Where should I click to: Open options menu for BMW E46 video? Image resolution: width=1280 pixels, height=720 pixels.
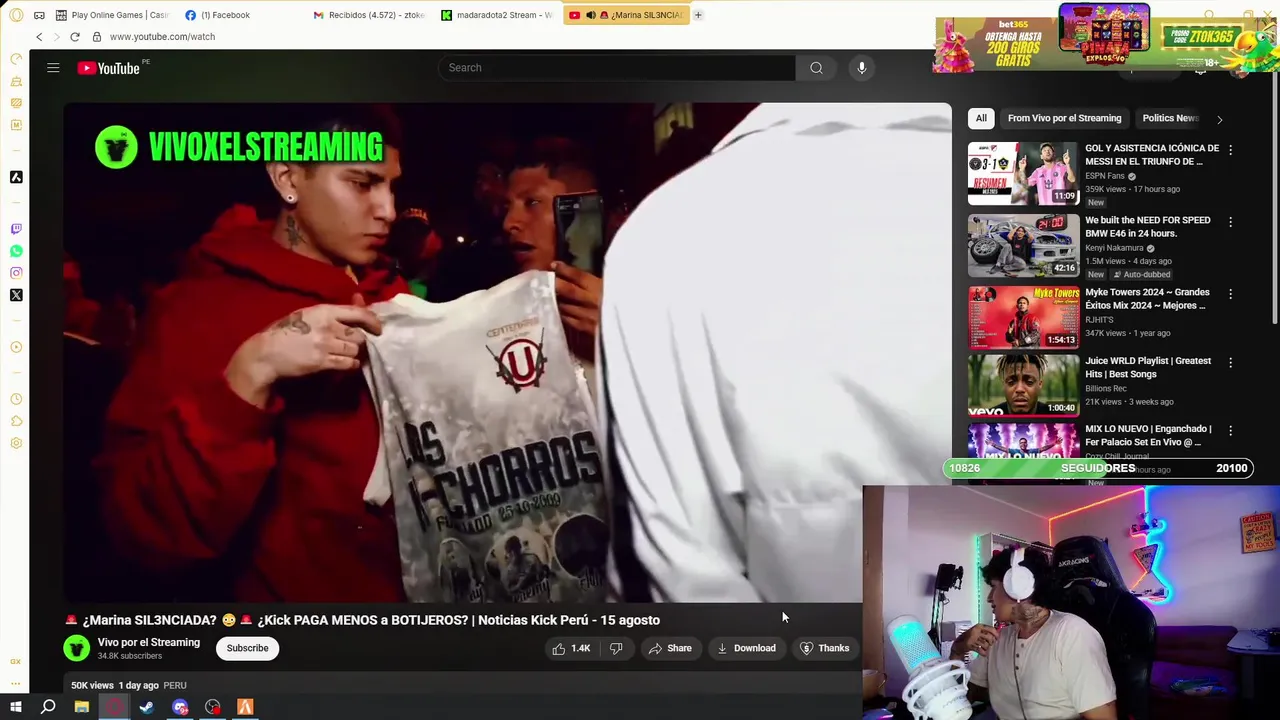(1231, 222)
